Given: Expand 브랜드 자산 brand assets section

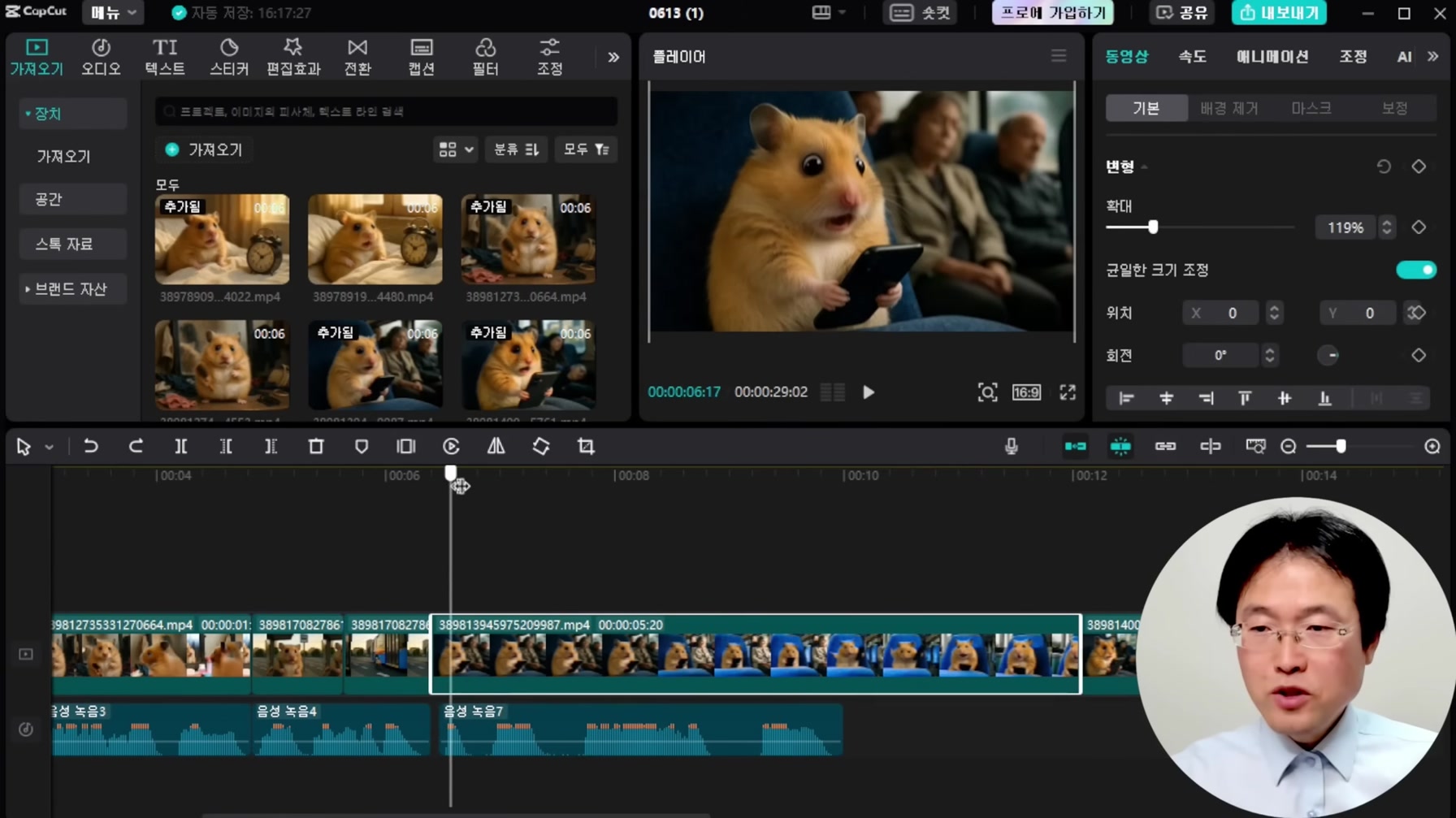Looking at the screenshot, I should coord(71,289).
